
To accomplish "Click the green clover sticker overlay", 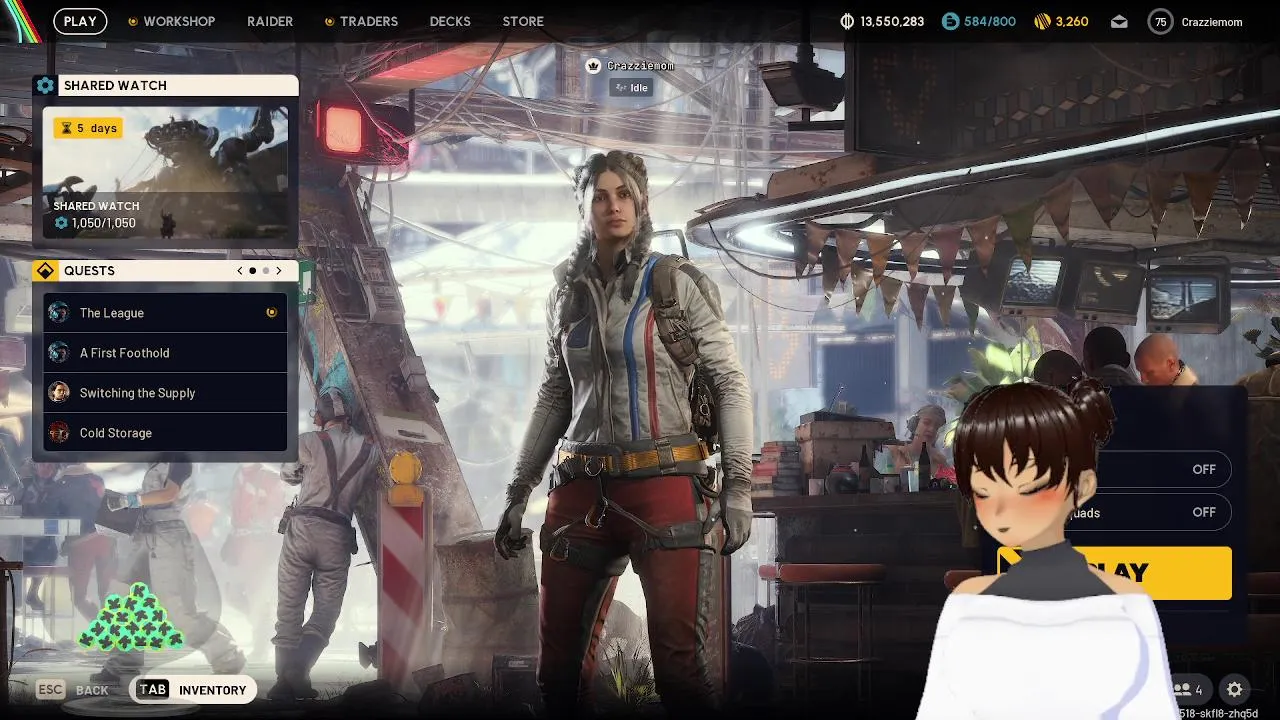I will [131, 618].
